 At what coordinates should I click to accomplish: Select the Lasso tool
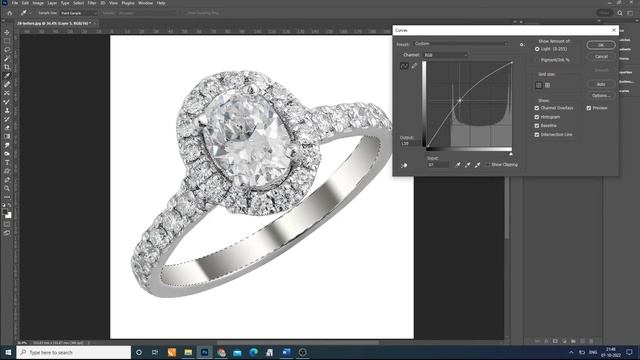(7, 49)
